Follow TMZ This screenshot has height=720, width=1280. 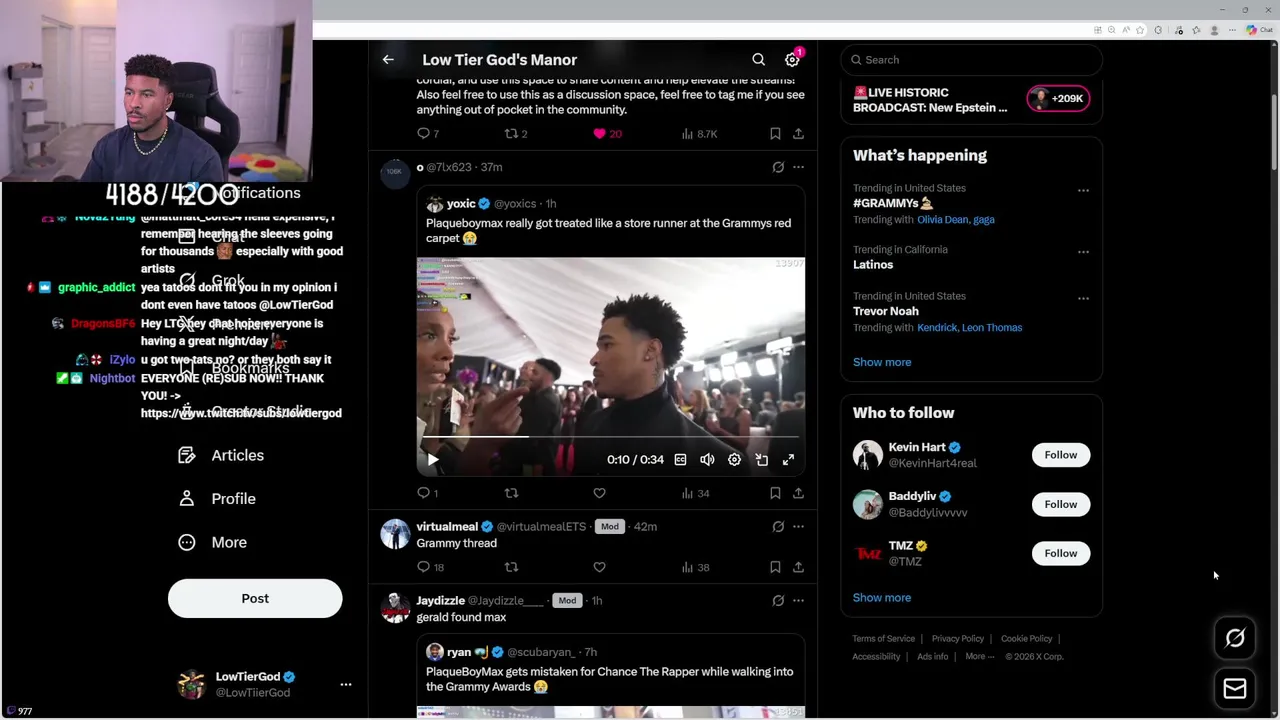pyautogui.click(x=1061, y=553)
